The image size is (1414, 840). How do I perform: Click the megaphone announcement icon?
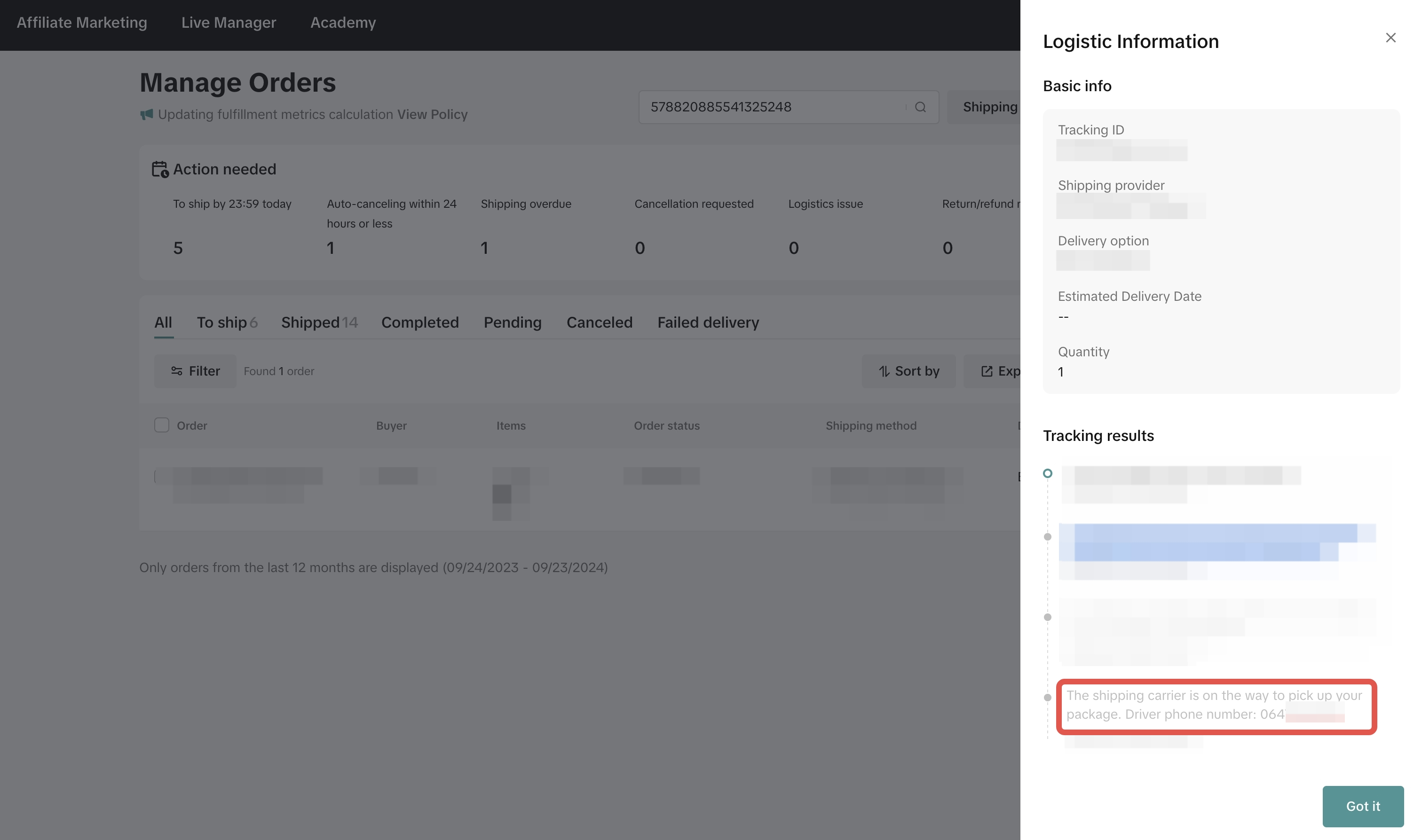pos(147,114)
